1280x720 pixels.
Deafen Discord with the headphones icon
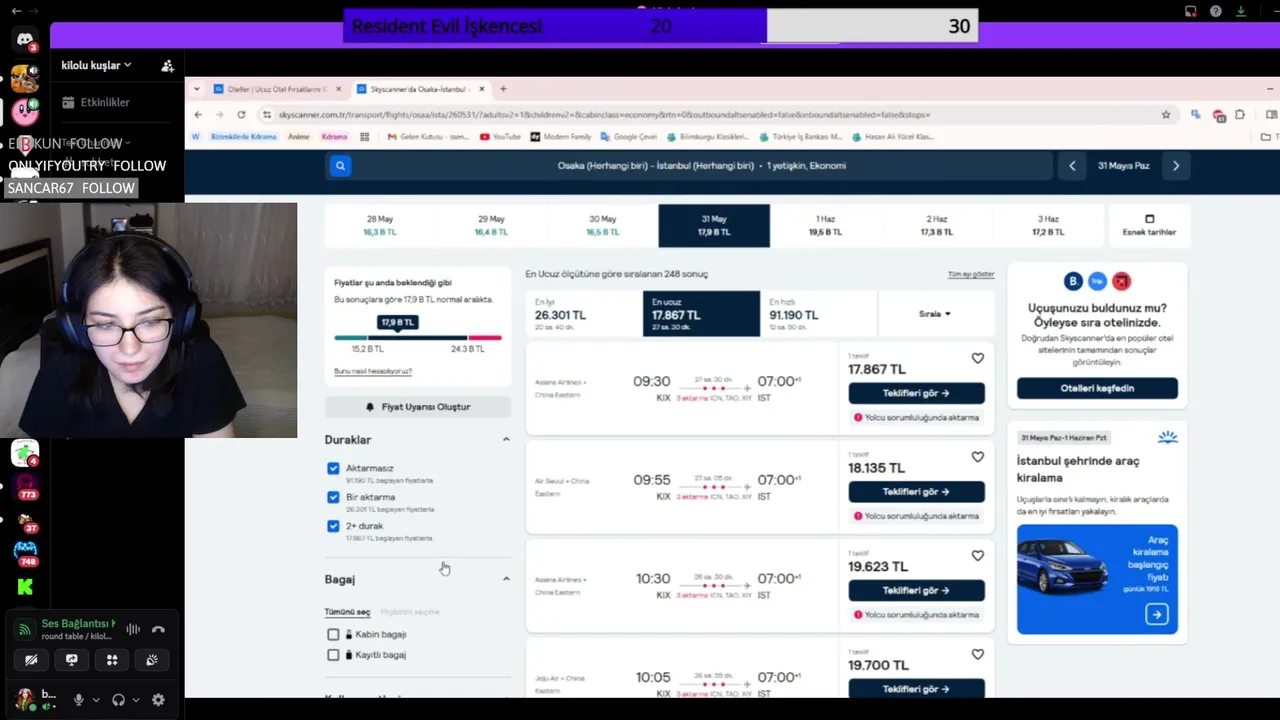tap(118, 700)
